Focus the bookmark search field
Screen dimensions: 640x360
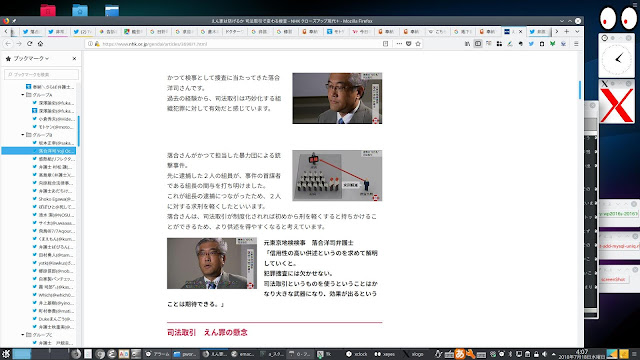pyautogui.click(x=42, y=74)
